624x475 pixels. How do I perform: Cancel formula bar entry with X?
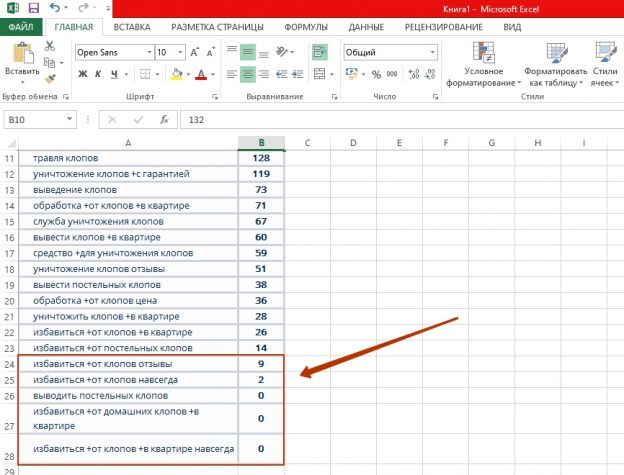[x=112, y=119]
